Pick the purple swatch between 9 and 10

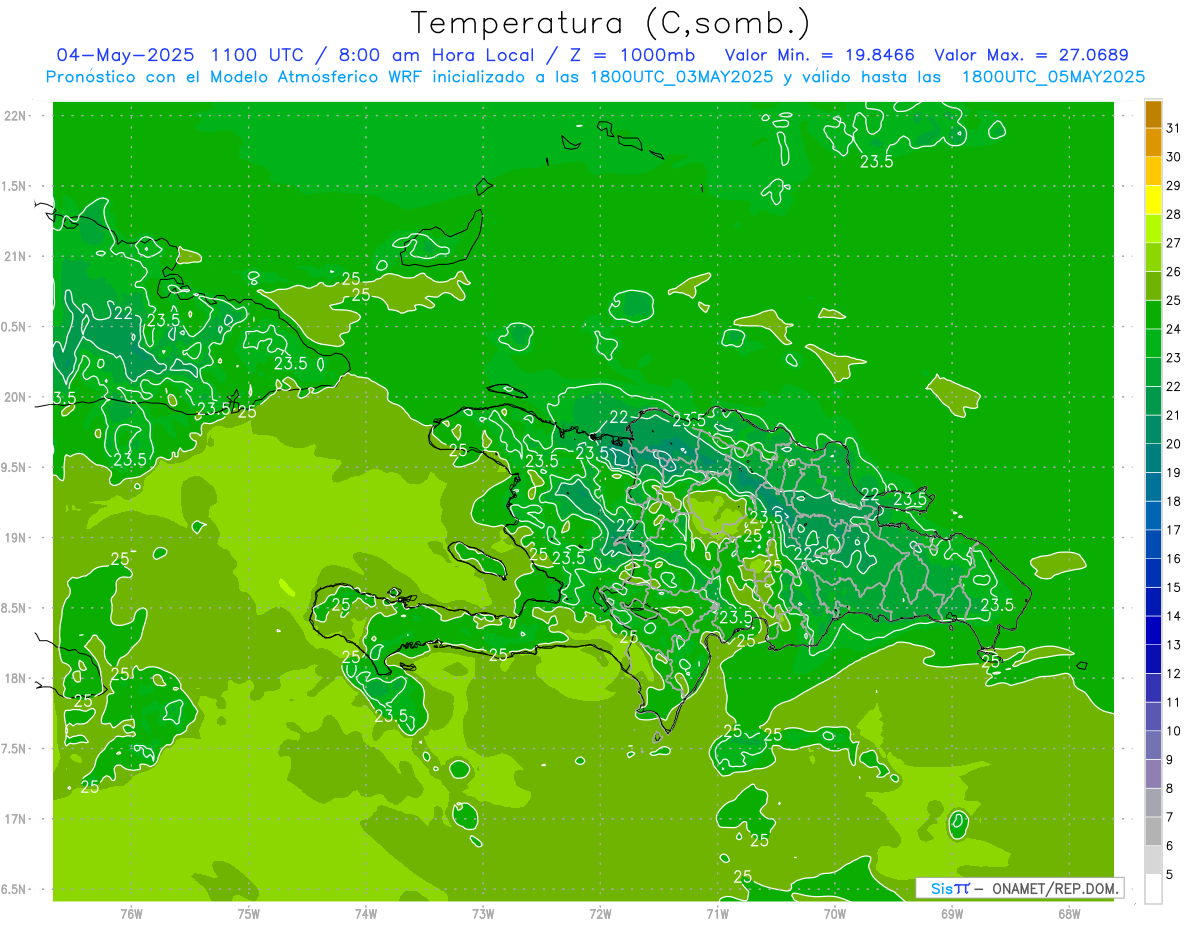point(1153,745)
